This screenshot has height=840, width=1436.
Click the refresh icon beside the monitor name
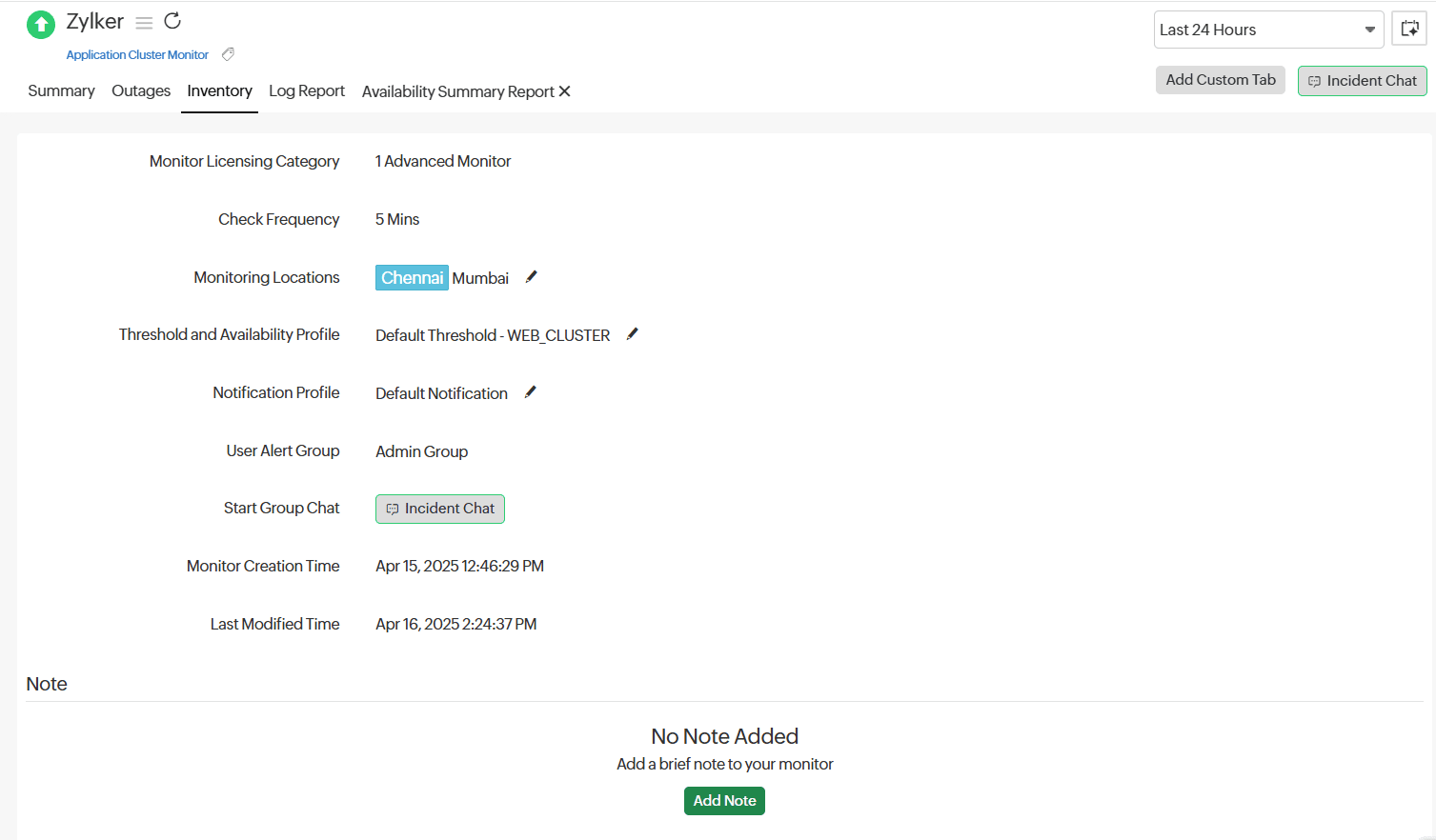click(x=172, y=21)
